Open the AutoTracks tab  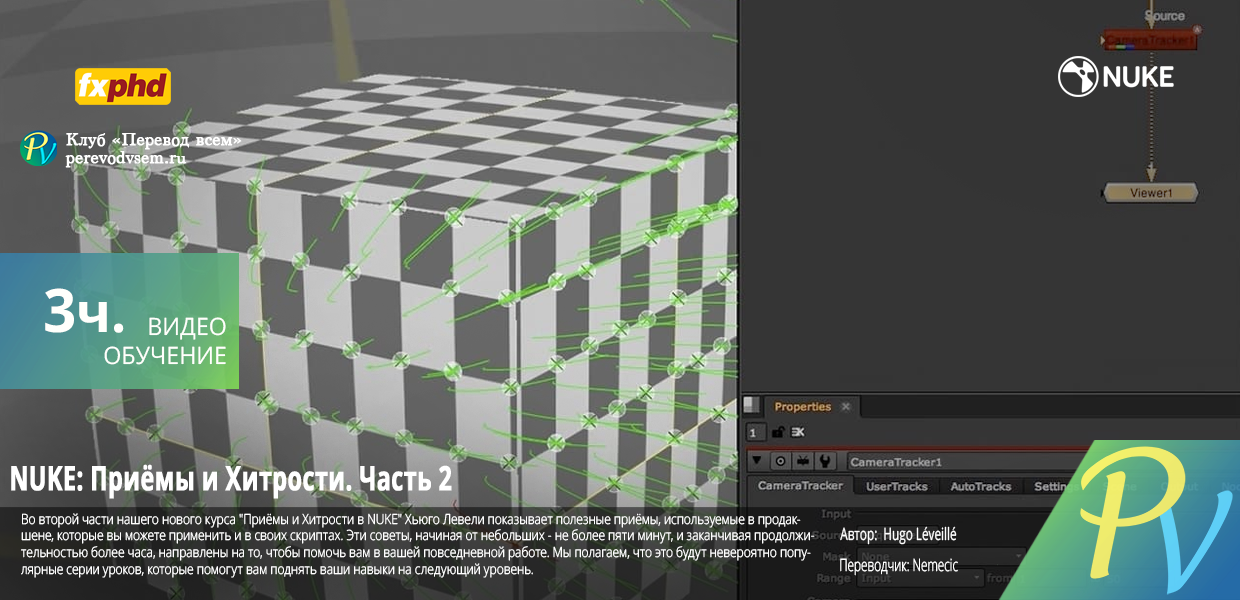pos(980,487)
